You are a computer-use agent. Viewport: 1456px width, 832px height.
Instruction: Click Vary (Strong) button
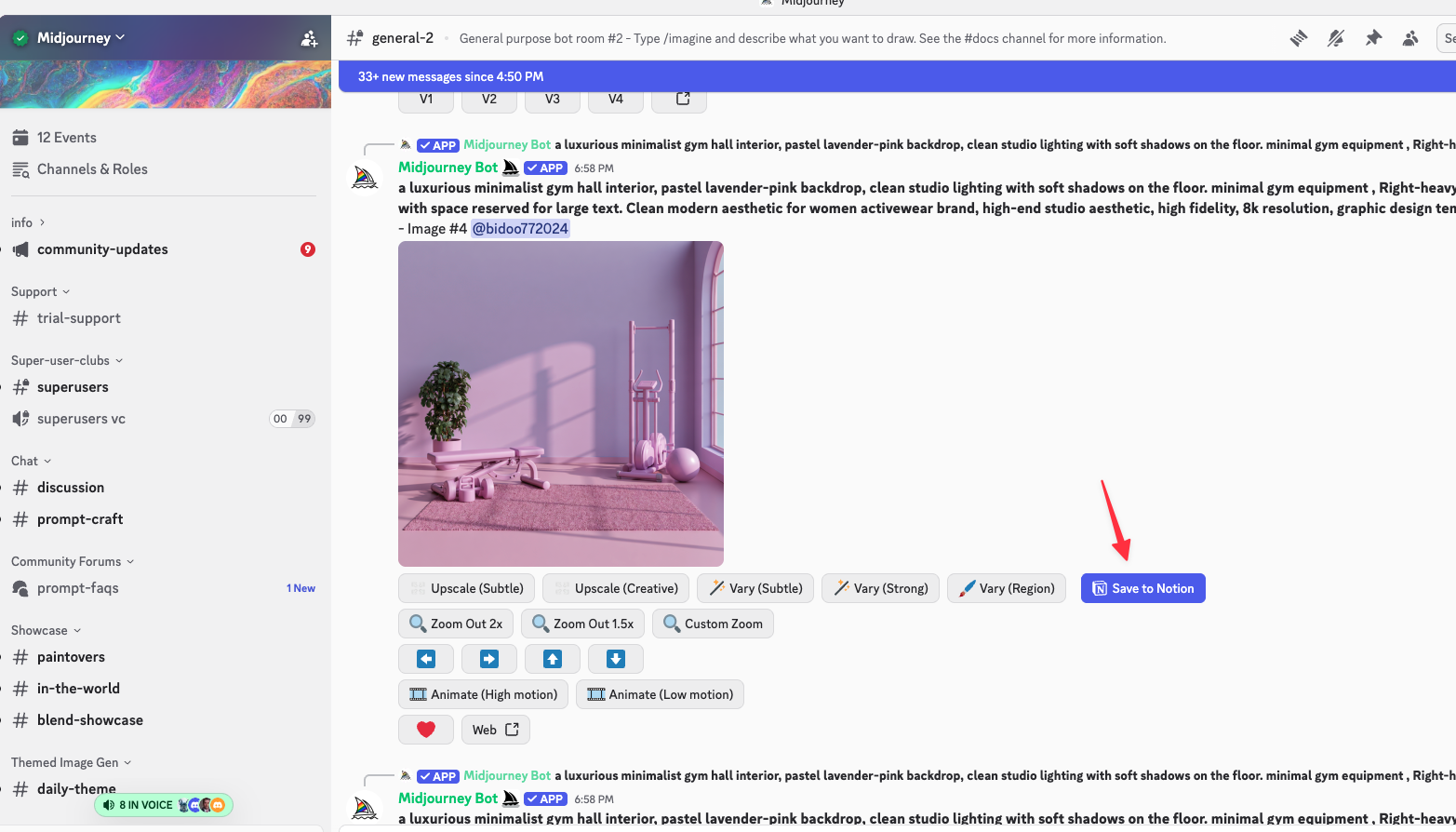[880, 588]
